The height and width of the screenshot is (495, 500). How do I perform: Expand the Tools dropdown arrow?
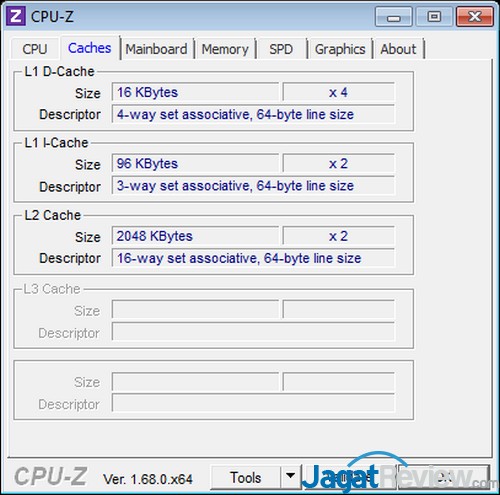[291, 477]
